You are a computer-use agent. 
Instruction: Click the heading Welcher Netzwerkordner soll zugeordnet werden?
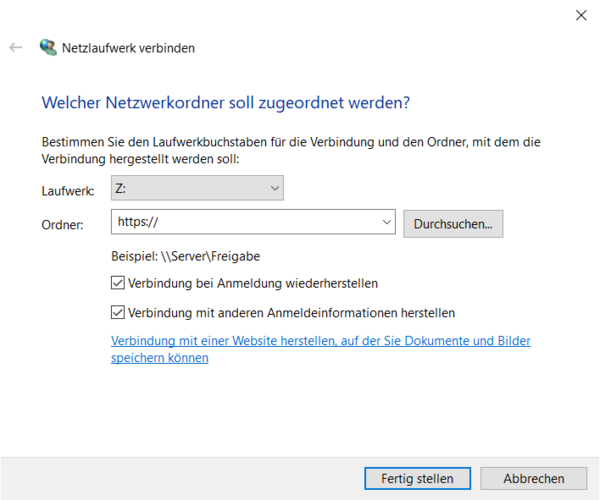(226, 103)
